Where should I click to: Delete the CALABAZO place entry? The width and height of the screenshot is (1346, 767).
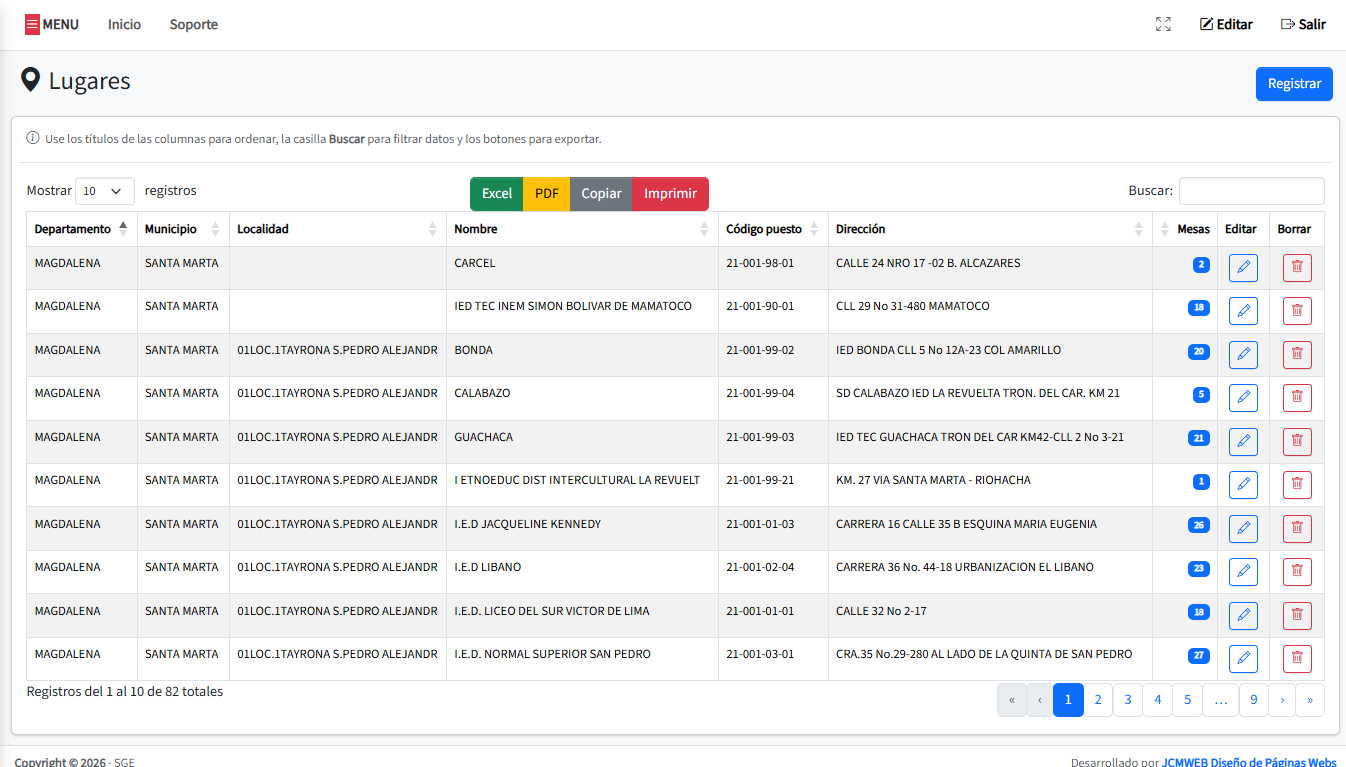(x=1297, y=398)
